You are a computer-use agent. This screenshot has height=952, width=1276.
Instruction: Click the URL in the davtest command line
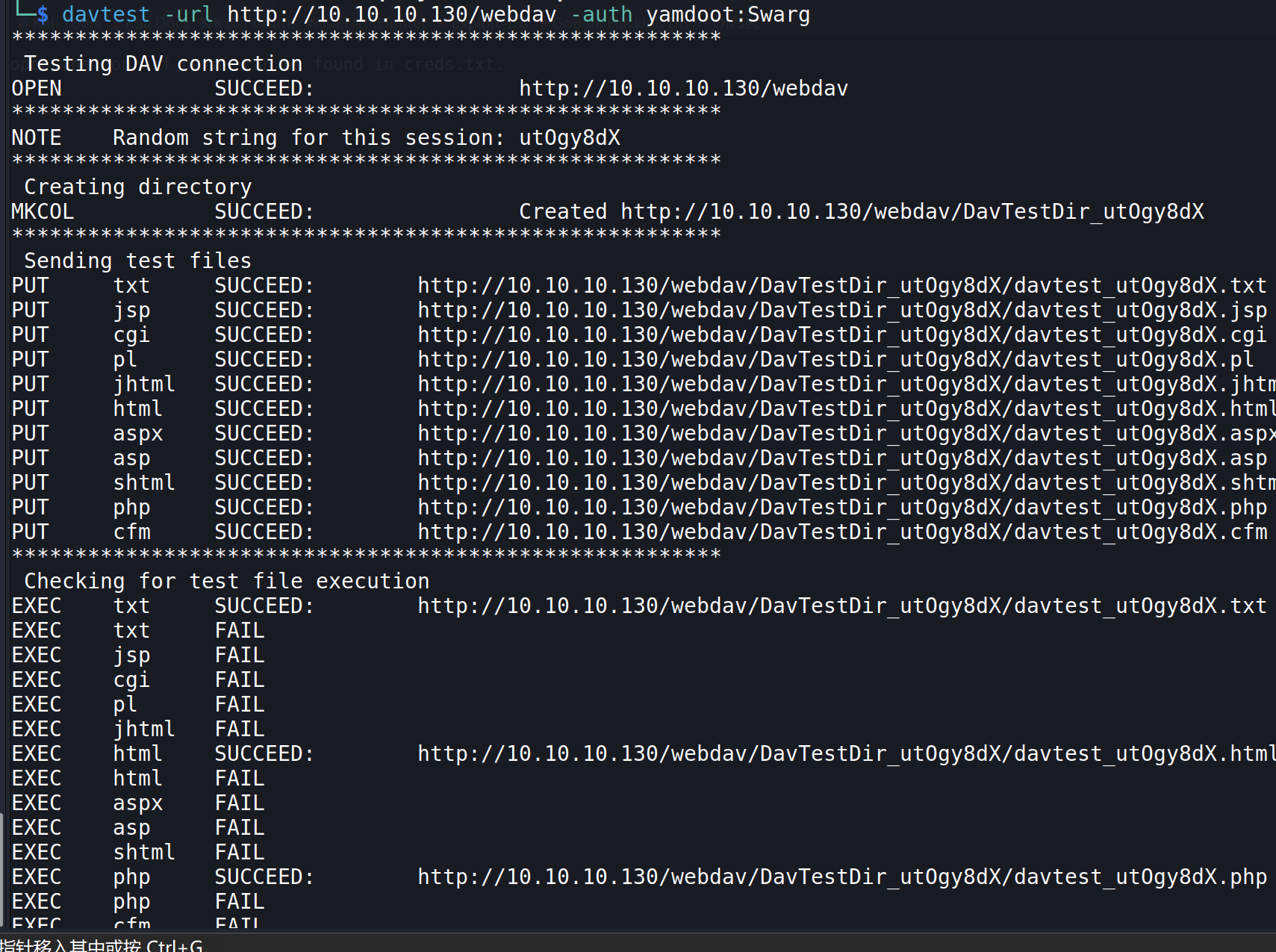pyautogui.click(x=391, y=14)
